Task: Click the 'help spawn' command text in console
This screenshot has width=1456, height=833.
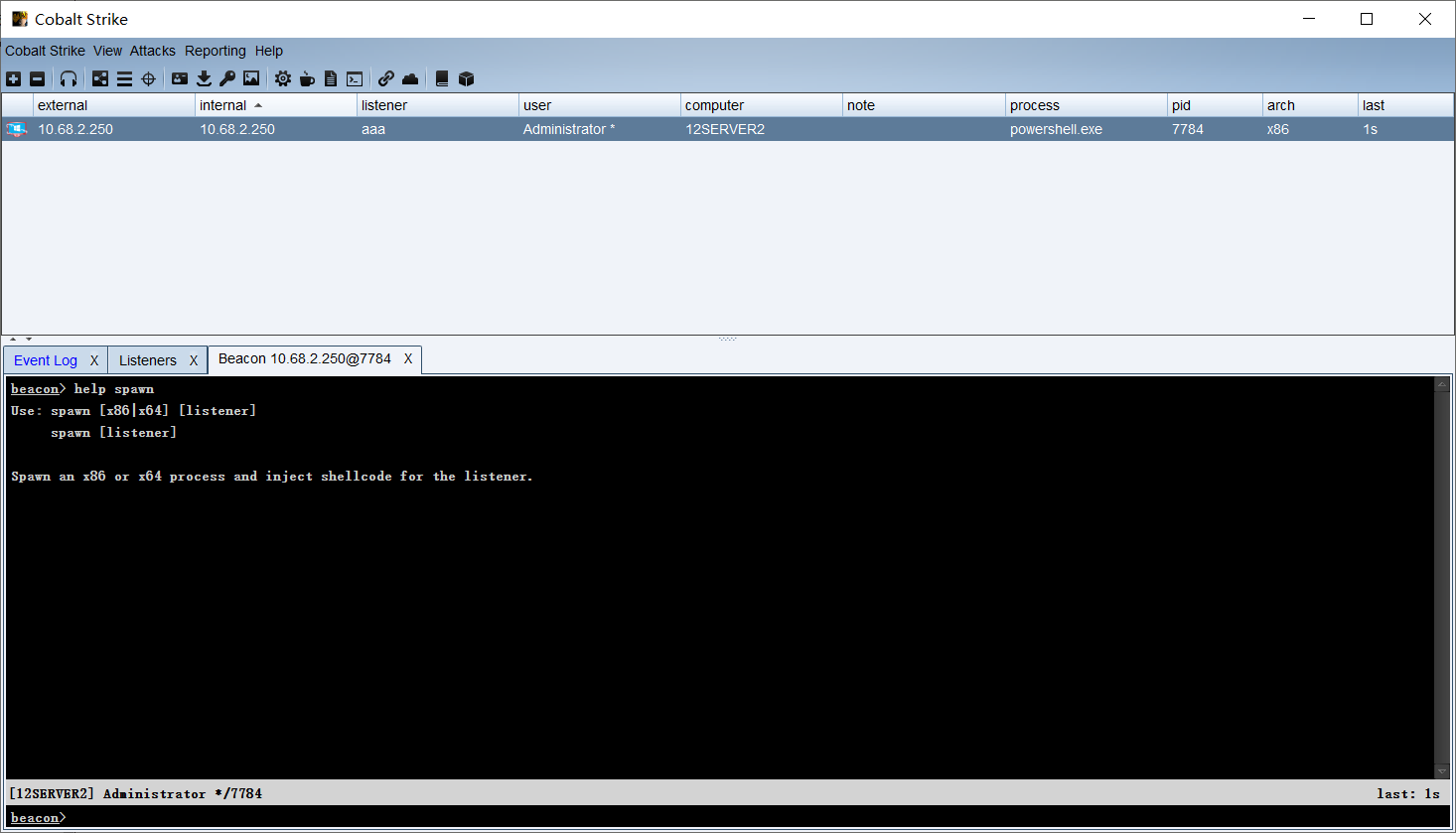Action: click(x=114, y=389)
